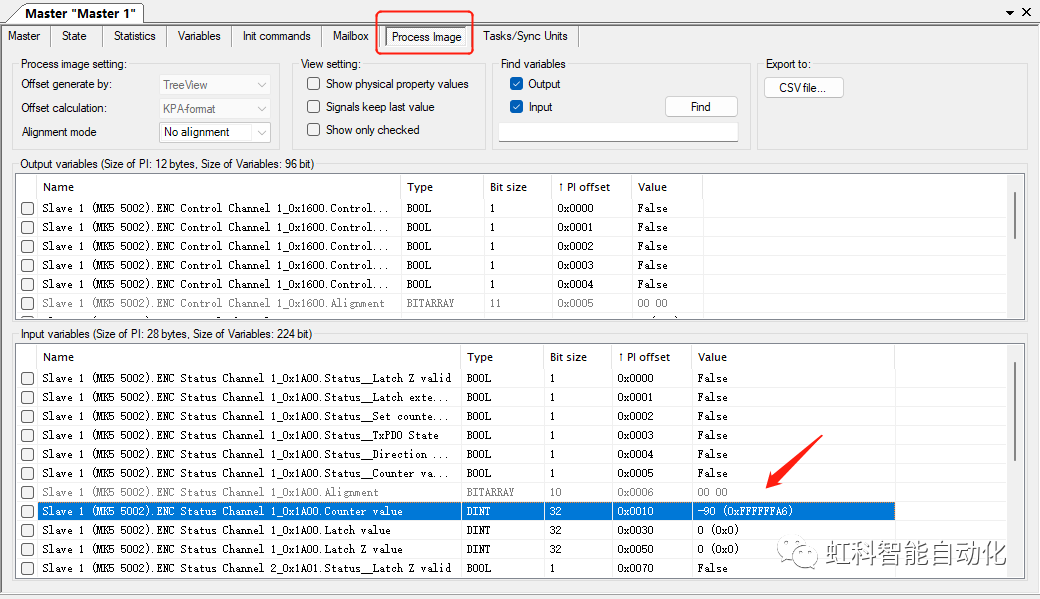Check output variable at offset 0x0004

coord(27,284)
